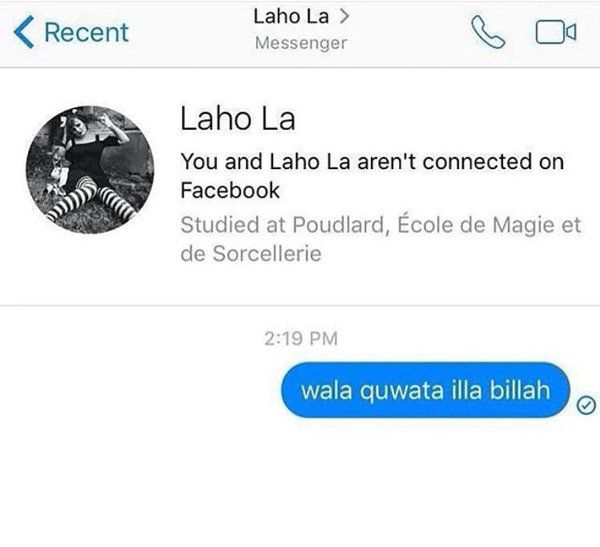Tap the word Facebook in profile info
Viewport: 600px width, 547px height.
pos(230,190)
